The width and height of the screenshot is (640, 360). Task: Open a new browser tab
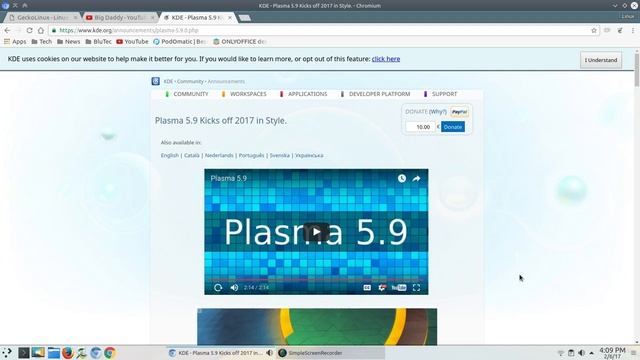pos(245,18)
